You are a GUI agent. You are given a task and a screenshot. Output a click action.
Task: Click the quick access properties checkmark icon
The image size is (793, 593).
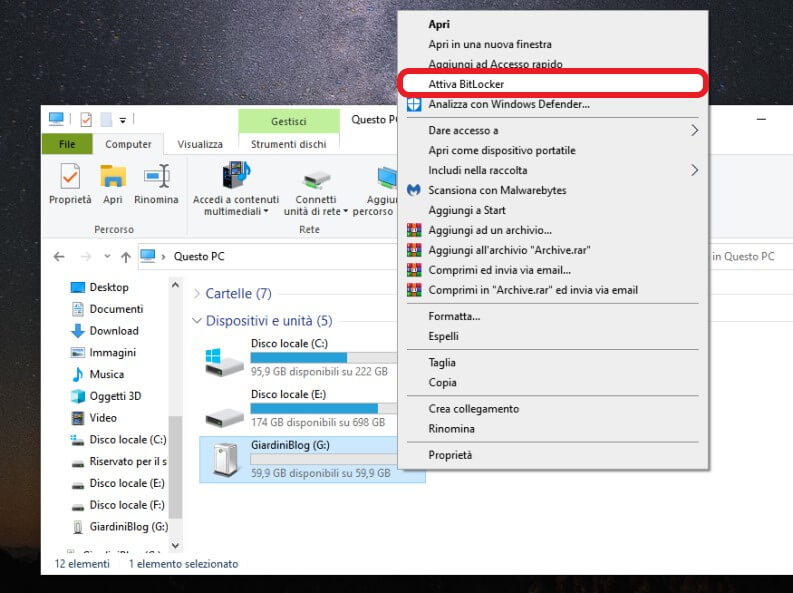coord(86,120)
